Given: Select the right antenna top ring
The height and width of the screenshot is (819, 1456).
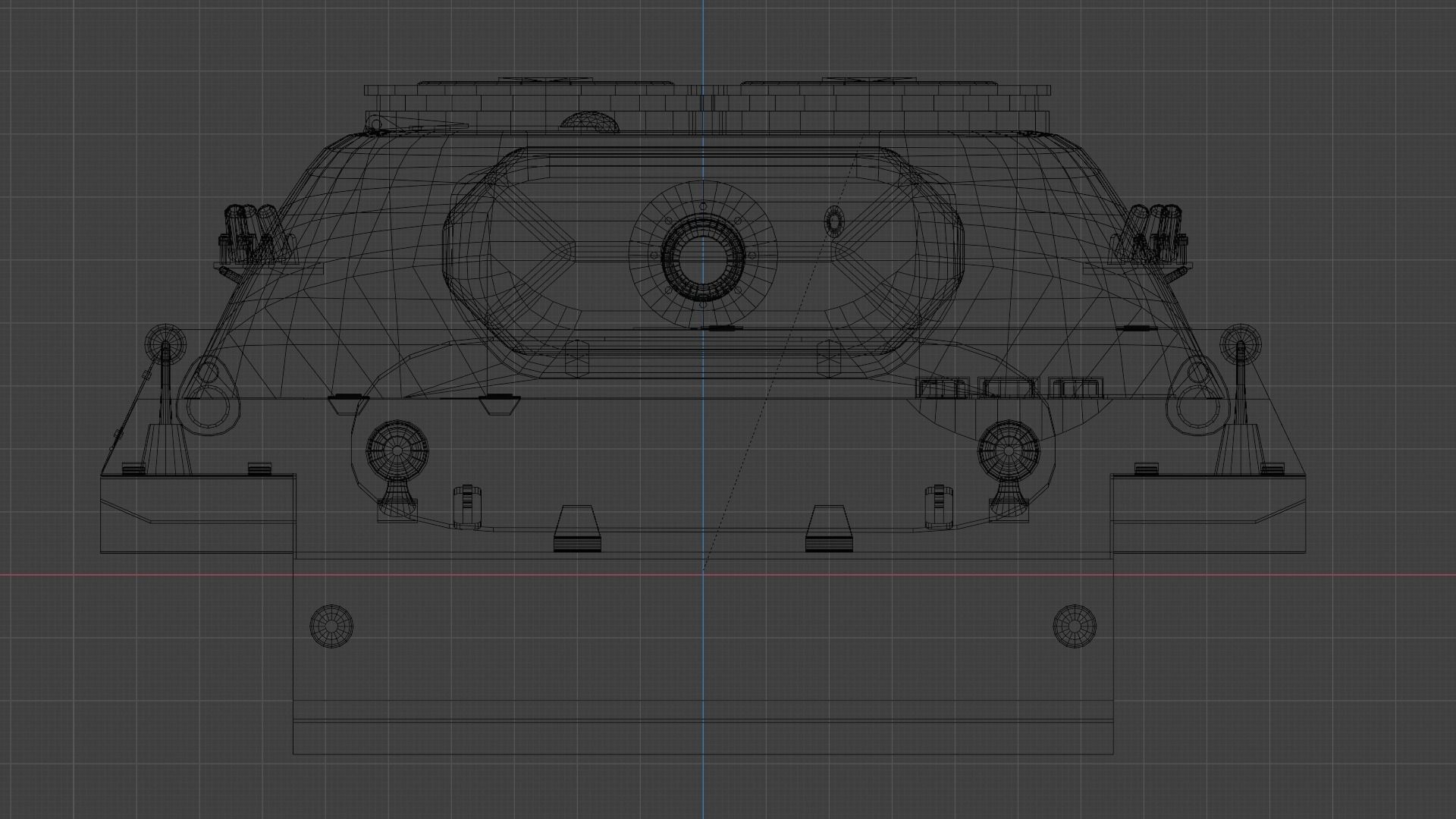Looking at the screenshot, I should tap(1241, 344).
